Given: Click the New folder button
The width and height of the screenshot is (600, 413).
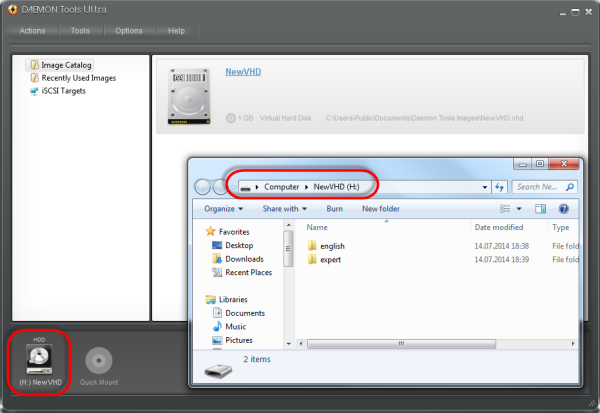Looking at the screenshot, I should click(x=381, y=209).
